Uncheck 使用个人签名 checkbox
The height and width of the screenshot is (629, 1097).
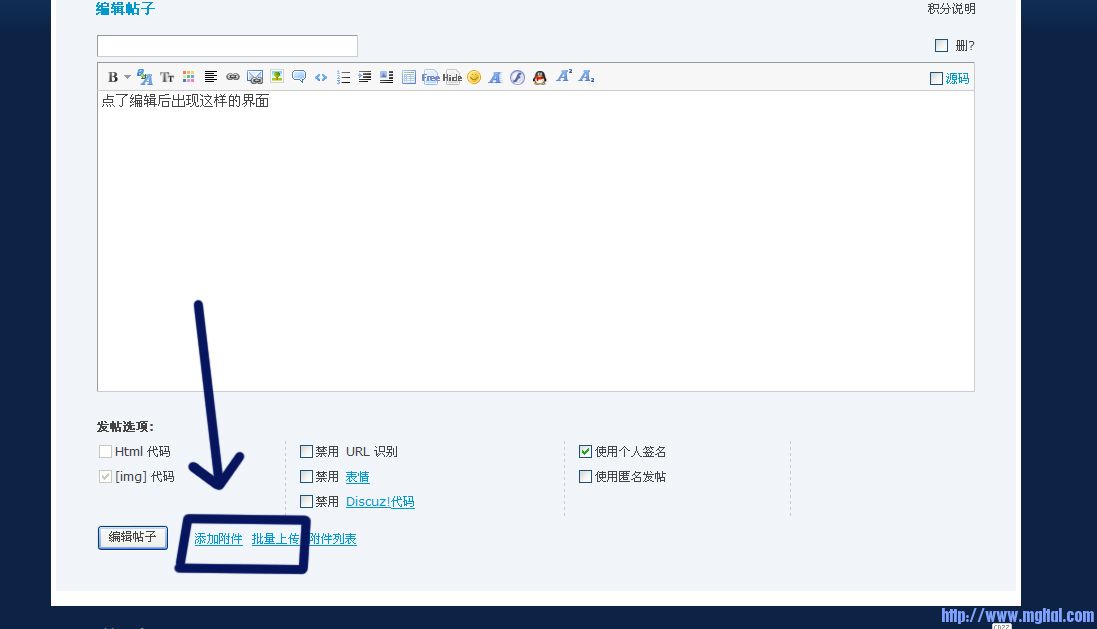(x=586, y=451)
